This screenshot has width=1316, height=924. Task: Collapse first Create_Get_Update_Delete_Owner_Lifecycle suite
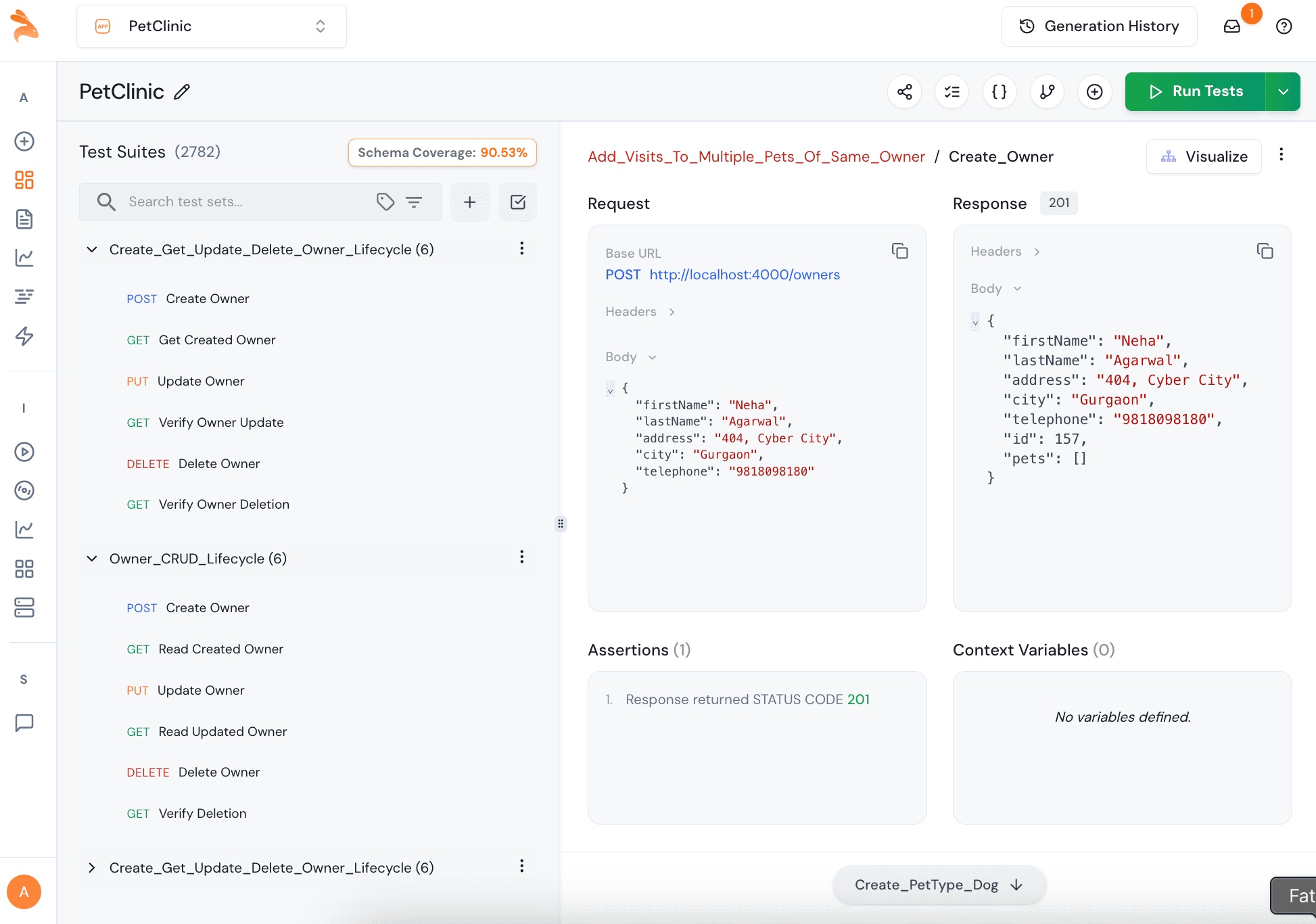coord(92,250)
